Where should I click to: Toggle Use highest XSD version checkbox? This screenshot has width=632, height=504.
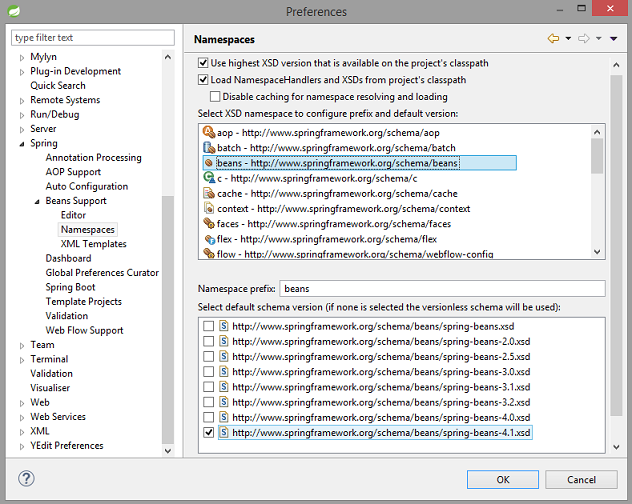click(203, 63)
